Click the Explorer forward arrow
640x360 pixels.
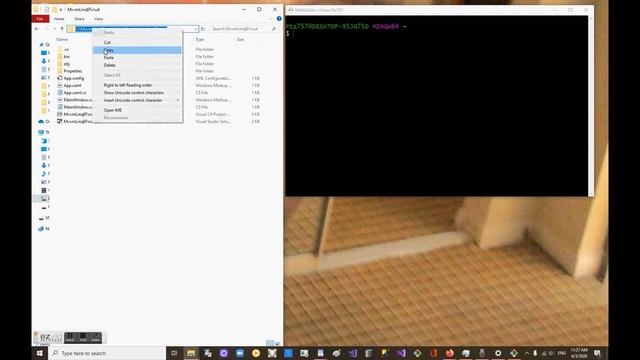point(47,29)
